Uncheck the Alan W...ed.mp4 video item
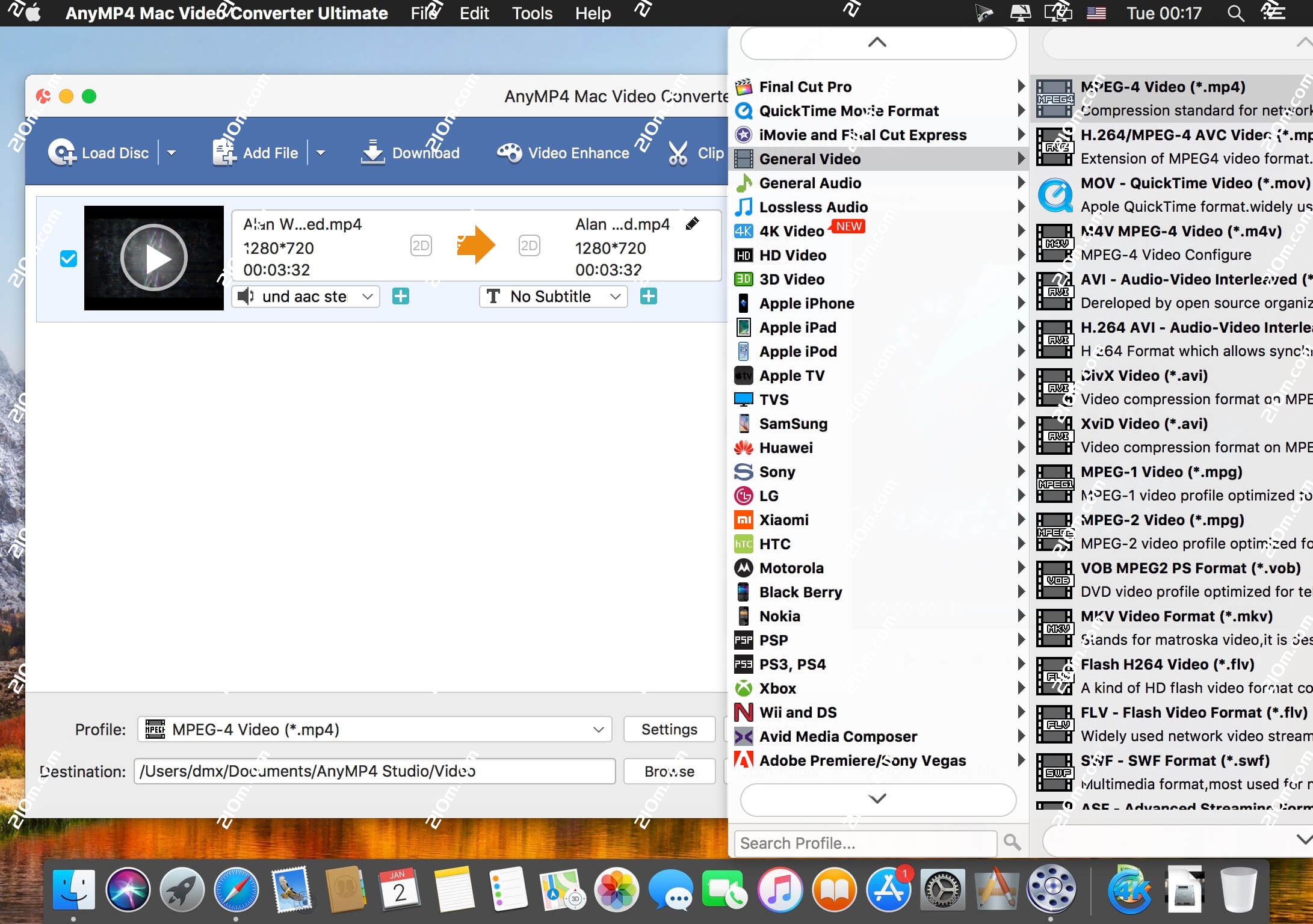Viewport: 1313px width, 924px height. pyautogui.click(x=68, y=258)
